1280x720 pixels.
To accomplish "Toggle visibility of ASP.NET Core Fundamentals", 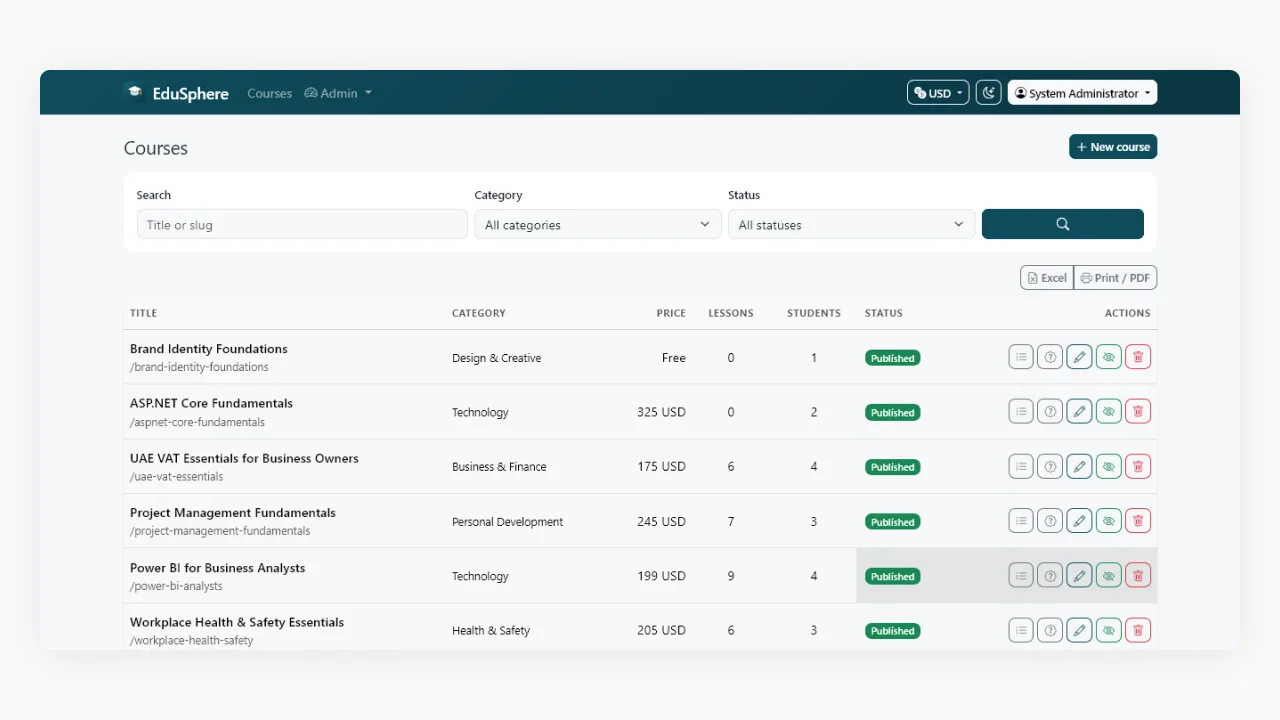I will (x=1108, y=411).
